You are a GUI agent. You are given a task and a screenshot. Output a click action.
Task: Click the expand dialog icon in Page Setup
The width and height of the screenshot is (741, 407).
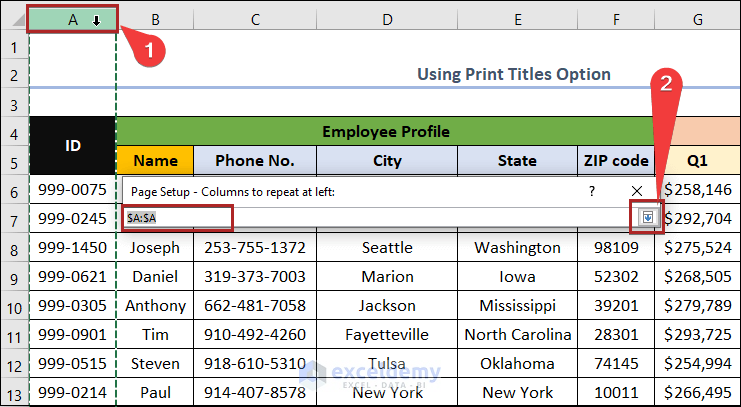point(648,217)
